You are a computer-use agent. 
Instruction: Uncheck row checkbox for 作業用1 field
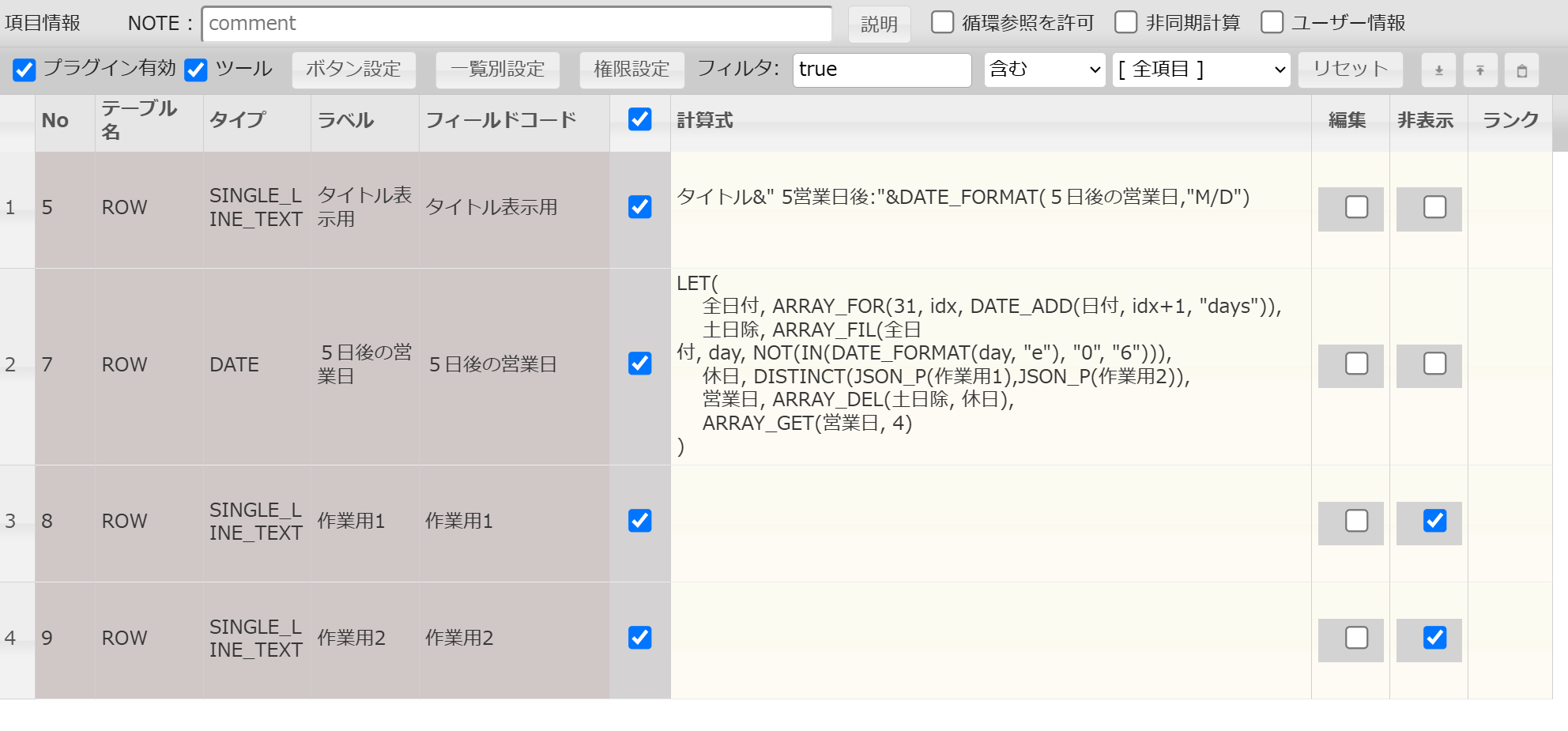(640, 521)
